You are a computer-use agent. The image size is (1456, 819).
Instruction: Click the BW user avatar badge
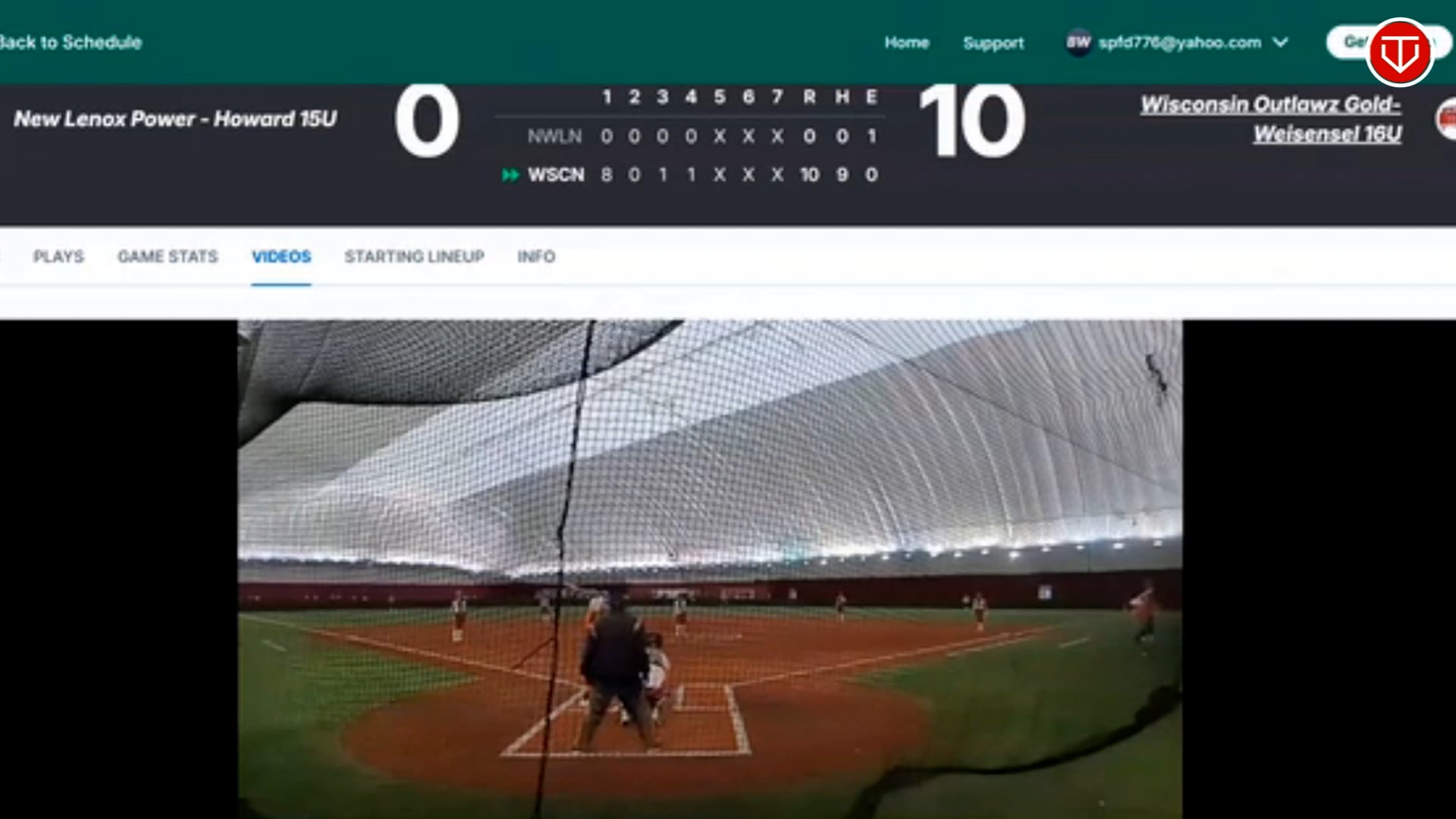[1078, 42]
